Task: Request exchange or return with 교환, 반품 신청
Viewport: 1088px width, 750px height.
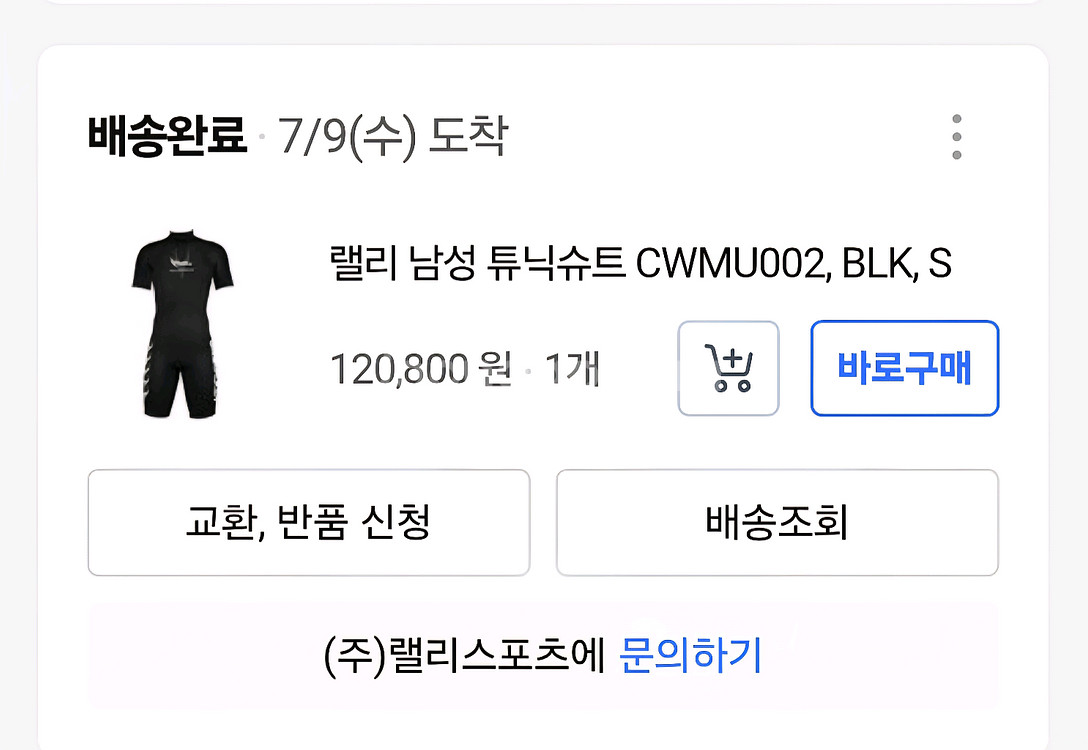Action: [309, 522]
